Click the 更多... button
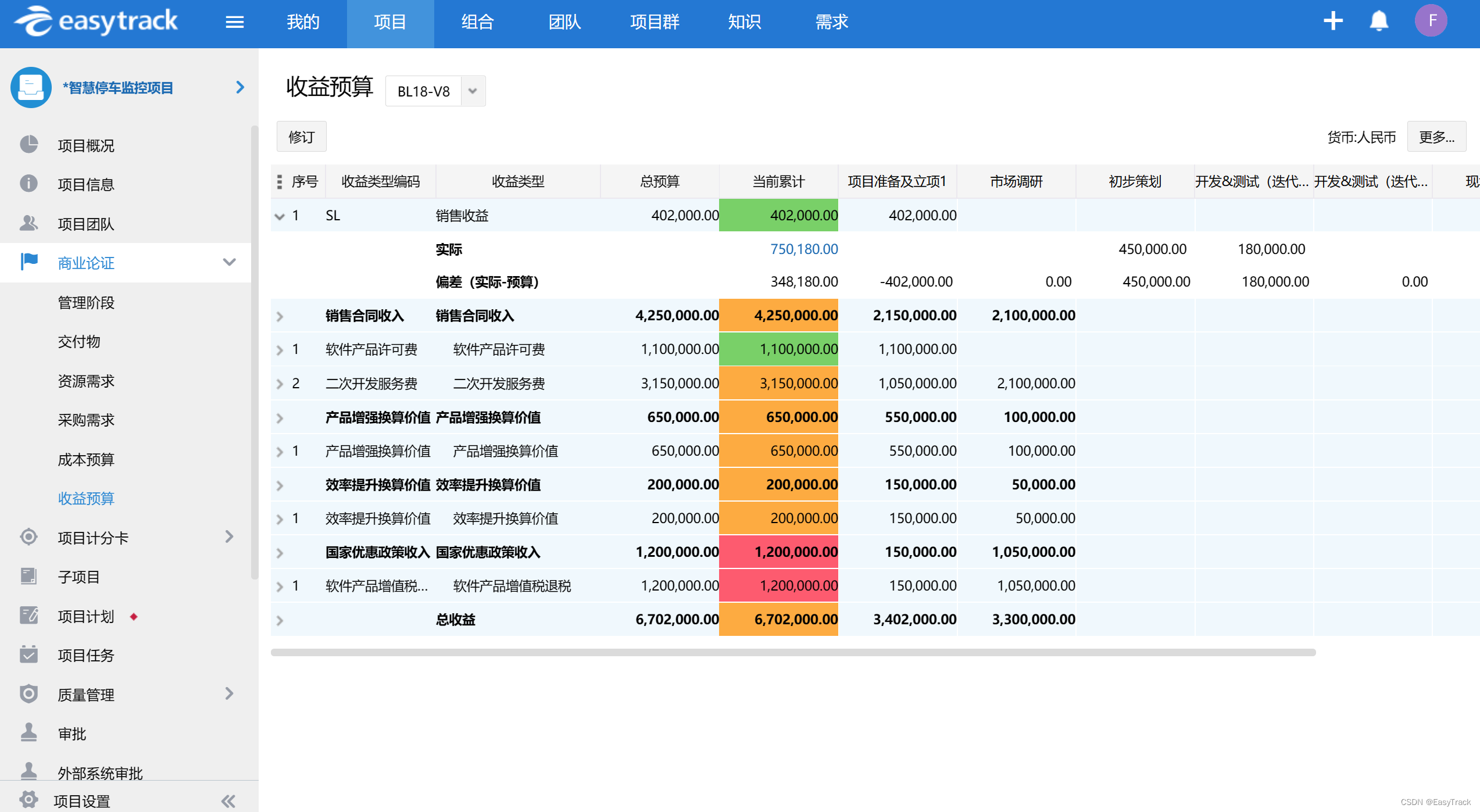Image resolution: width=1480 pixels, height=812 pixels. [x=1436, y=137]
